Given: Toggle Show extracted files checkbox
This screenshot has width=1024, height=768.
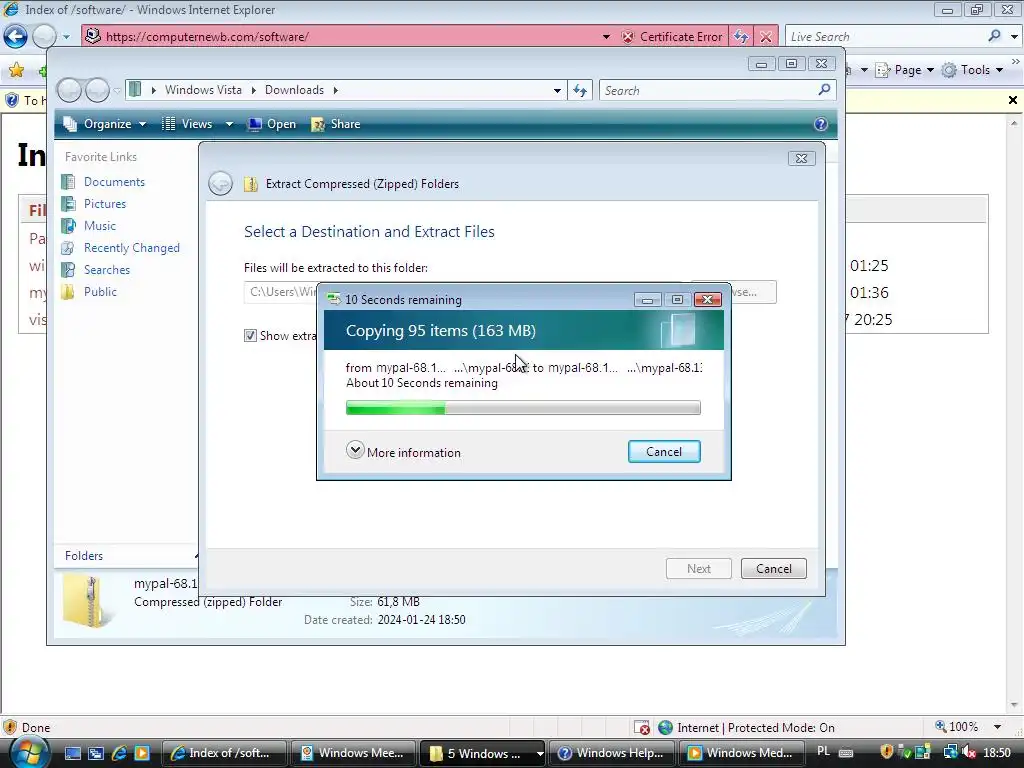Looking at the screenshot, I should (250, 336).
